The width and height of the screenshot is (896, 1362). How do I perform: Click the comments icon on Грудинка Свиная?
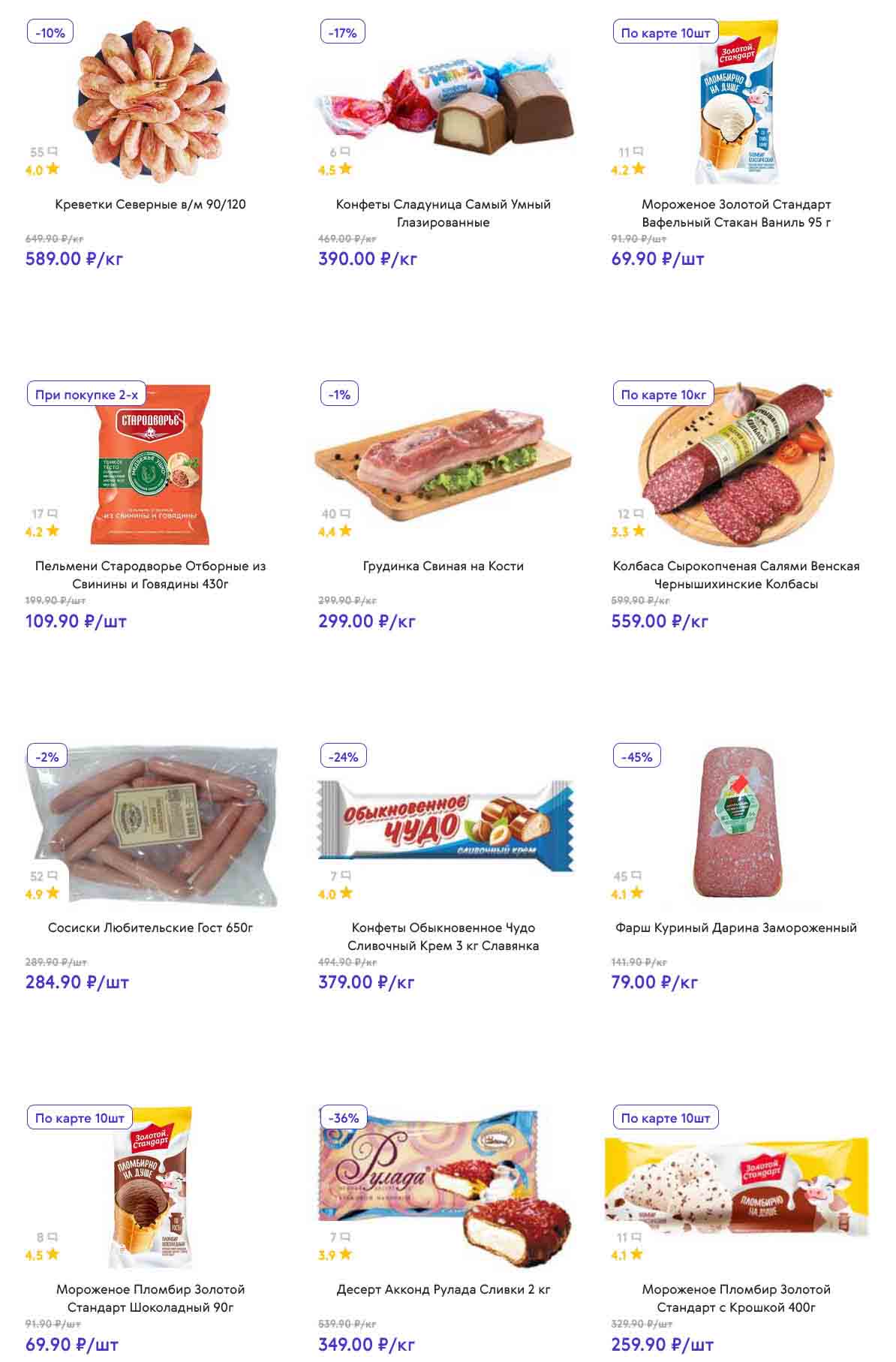tap(345, 514)
